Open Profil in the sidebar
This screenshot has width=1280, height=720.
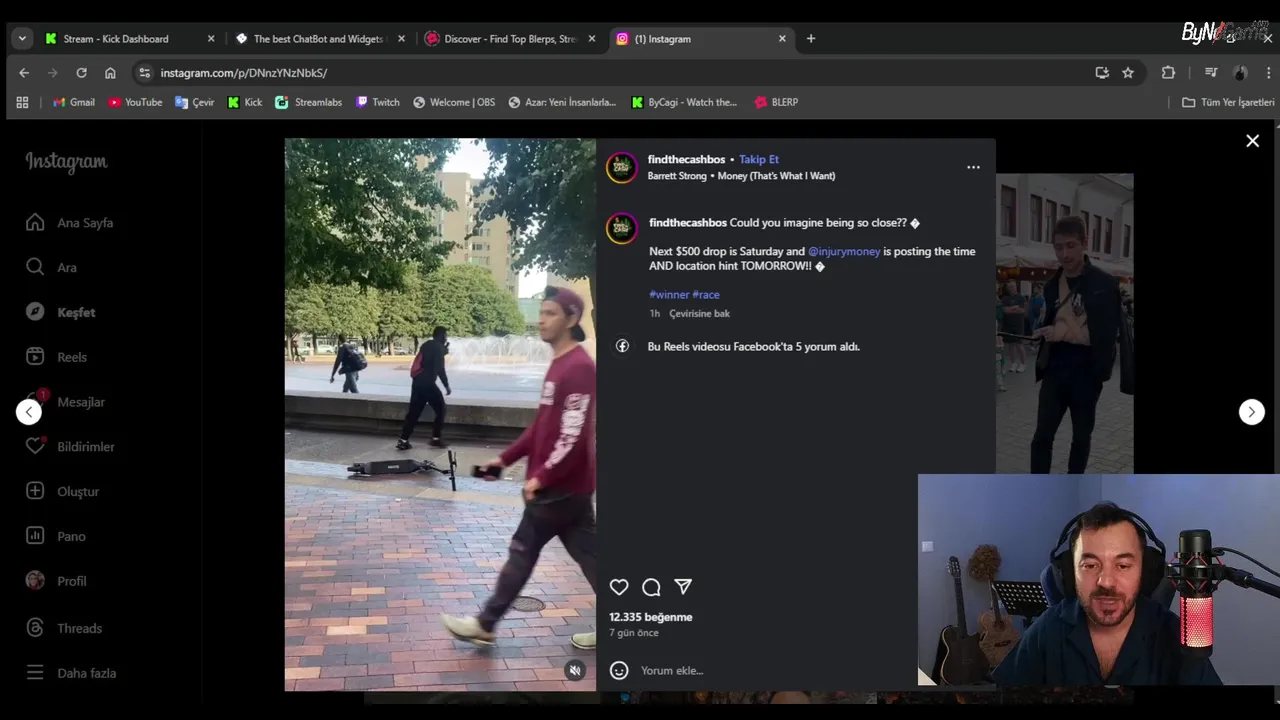pos(56,581)
